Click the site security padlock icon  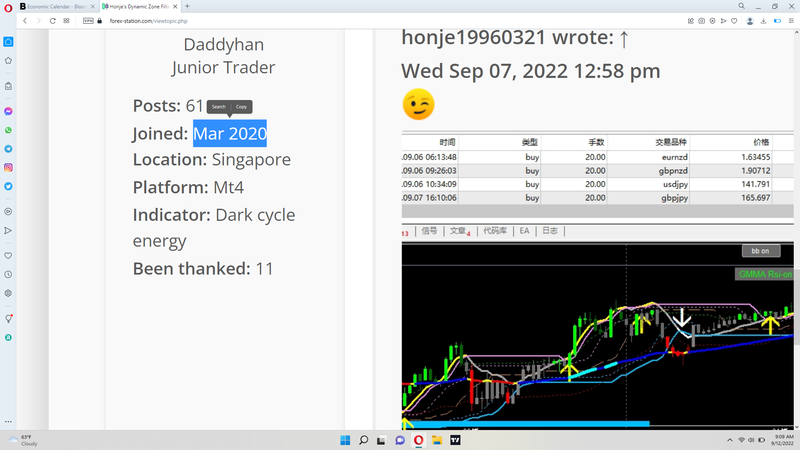100,21
